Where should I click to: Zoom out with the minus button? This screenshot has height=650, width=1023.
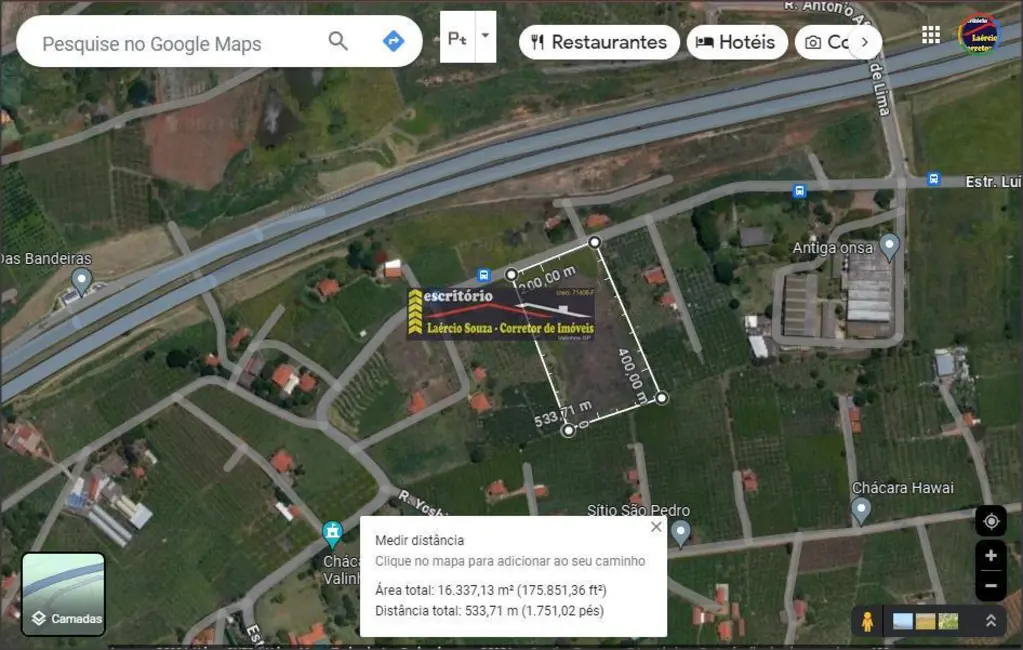click(990, 585)
